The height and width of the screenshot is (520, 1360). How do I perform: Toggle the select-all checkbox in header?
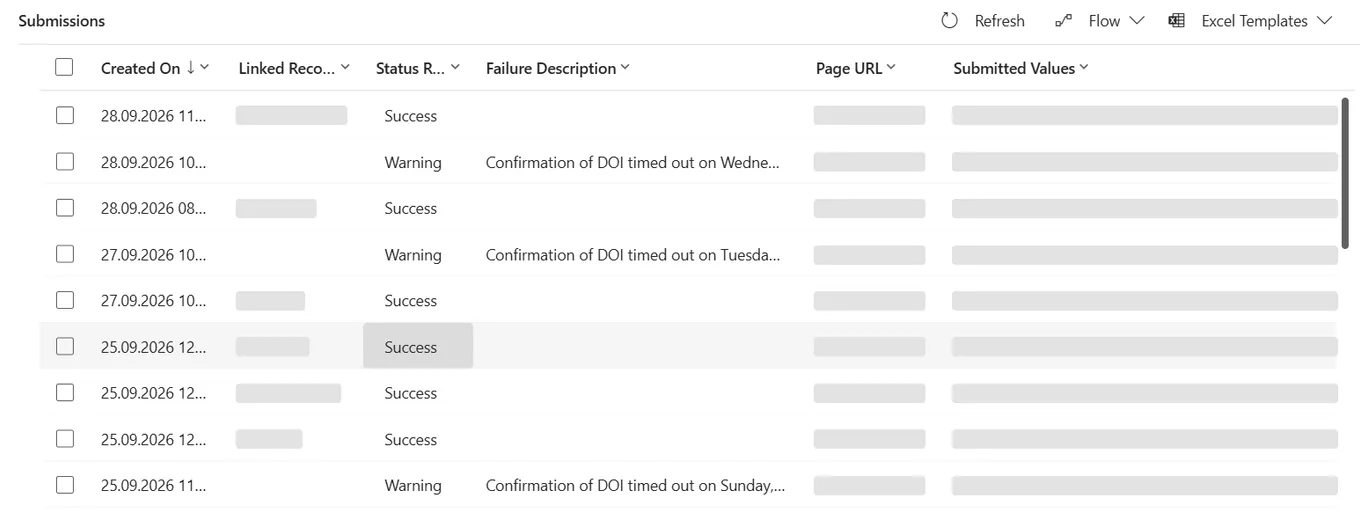tap(65, 67)
